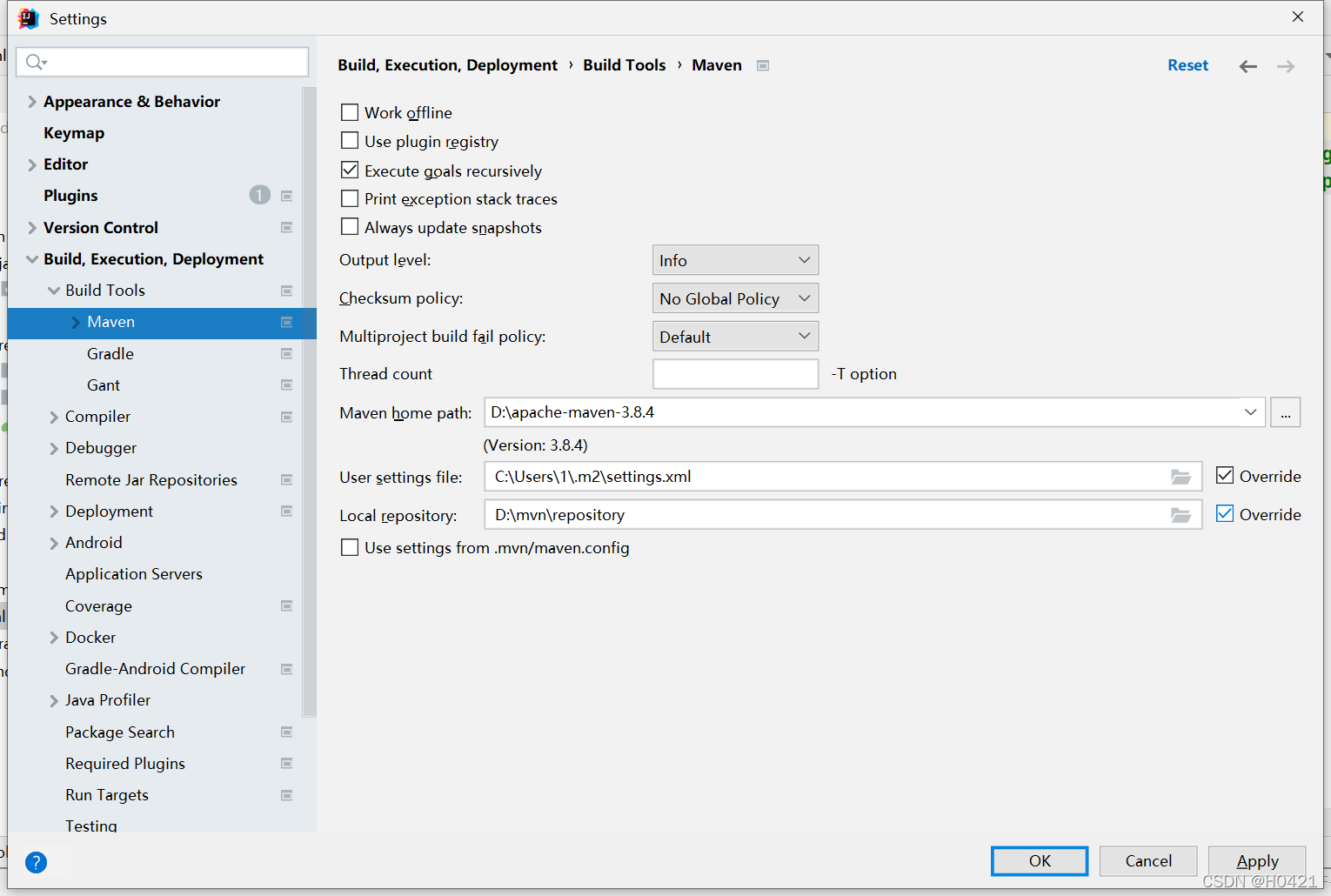The image size is (1331, 896).
Task: Expand the Java Profiler node
Action: tap(54, 700)
